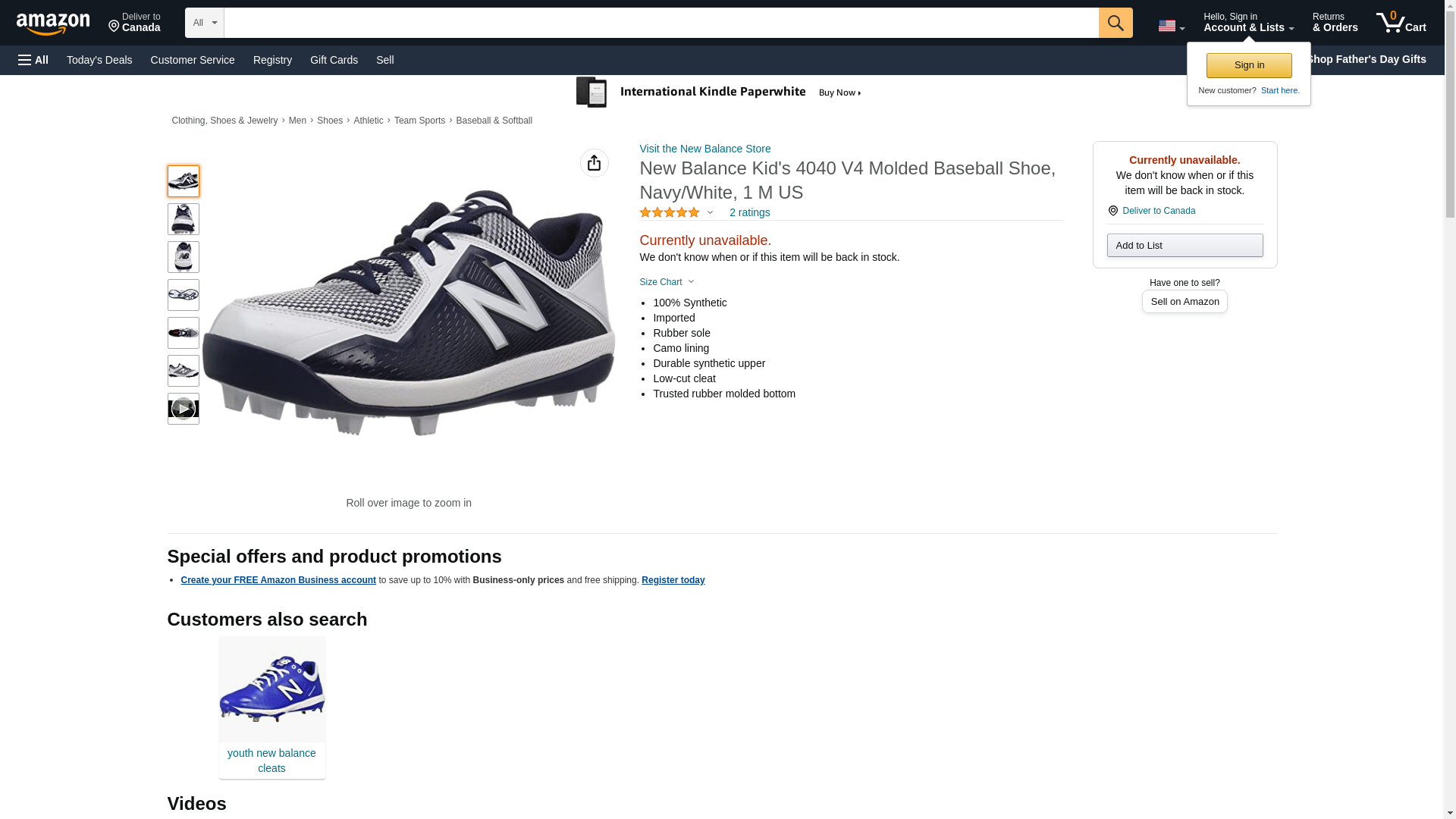Go to the Gift Cards menu item

334,60
